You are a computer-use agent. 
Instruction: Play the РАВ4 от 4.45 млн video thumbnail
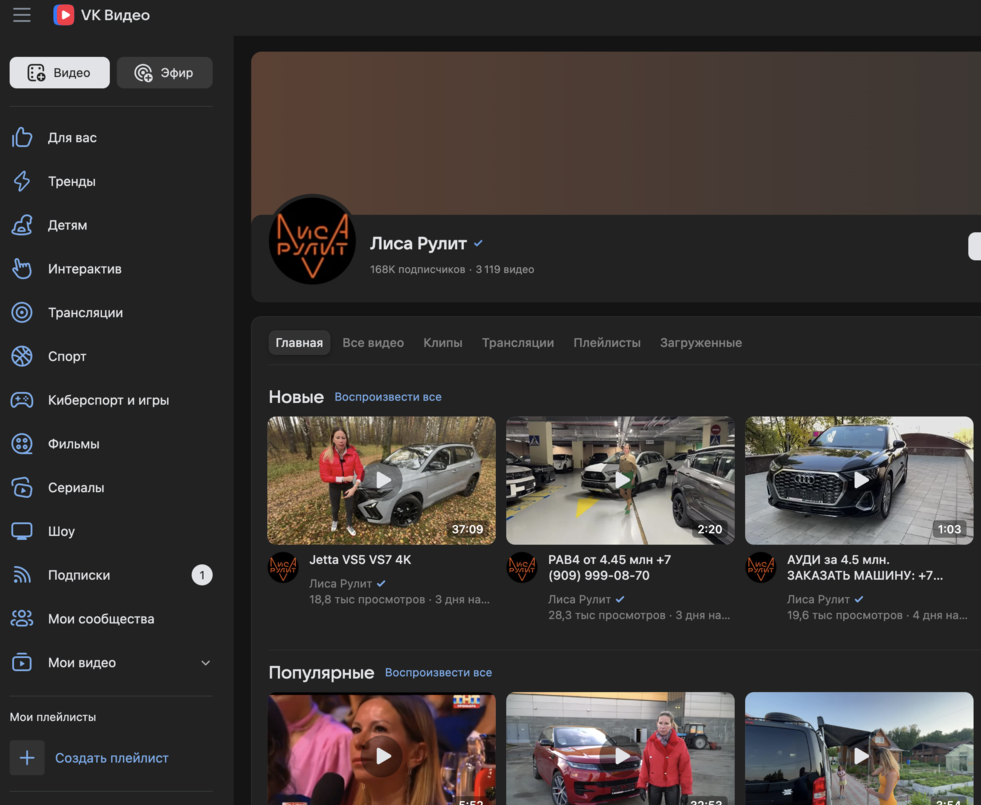621,480
